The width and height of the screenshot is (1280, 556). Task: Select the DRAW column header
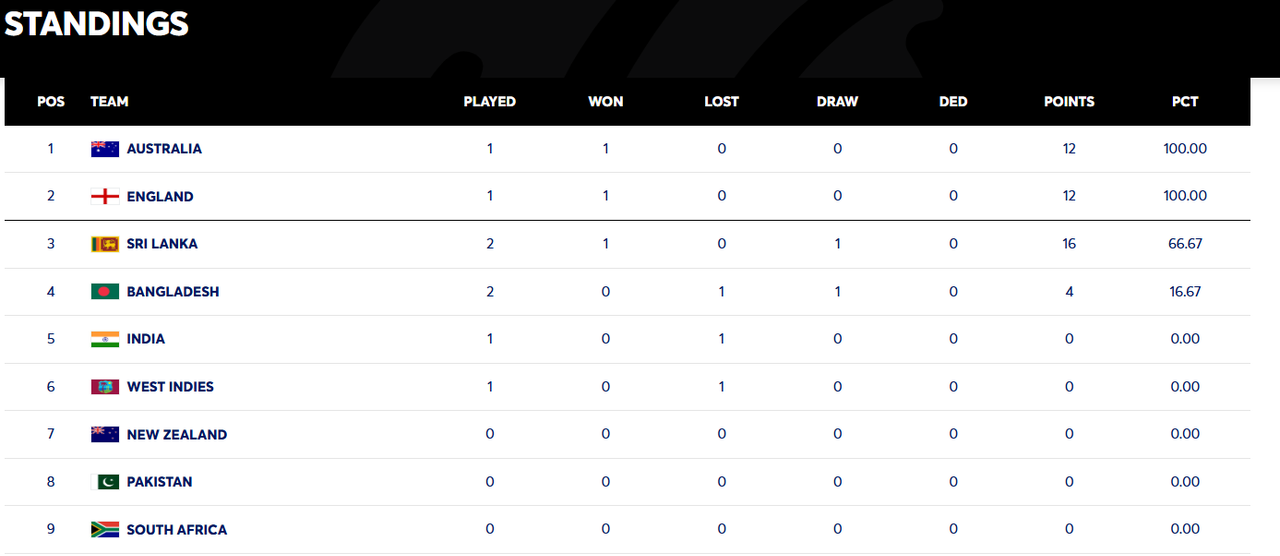[837, 102]
